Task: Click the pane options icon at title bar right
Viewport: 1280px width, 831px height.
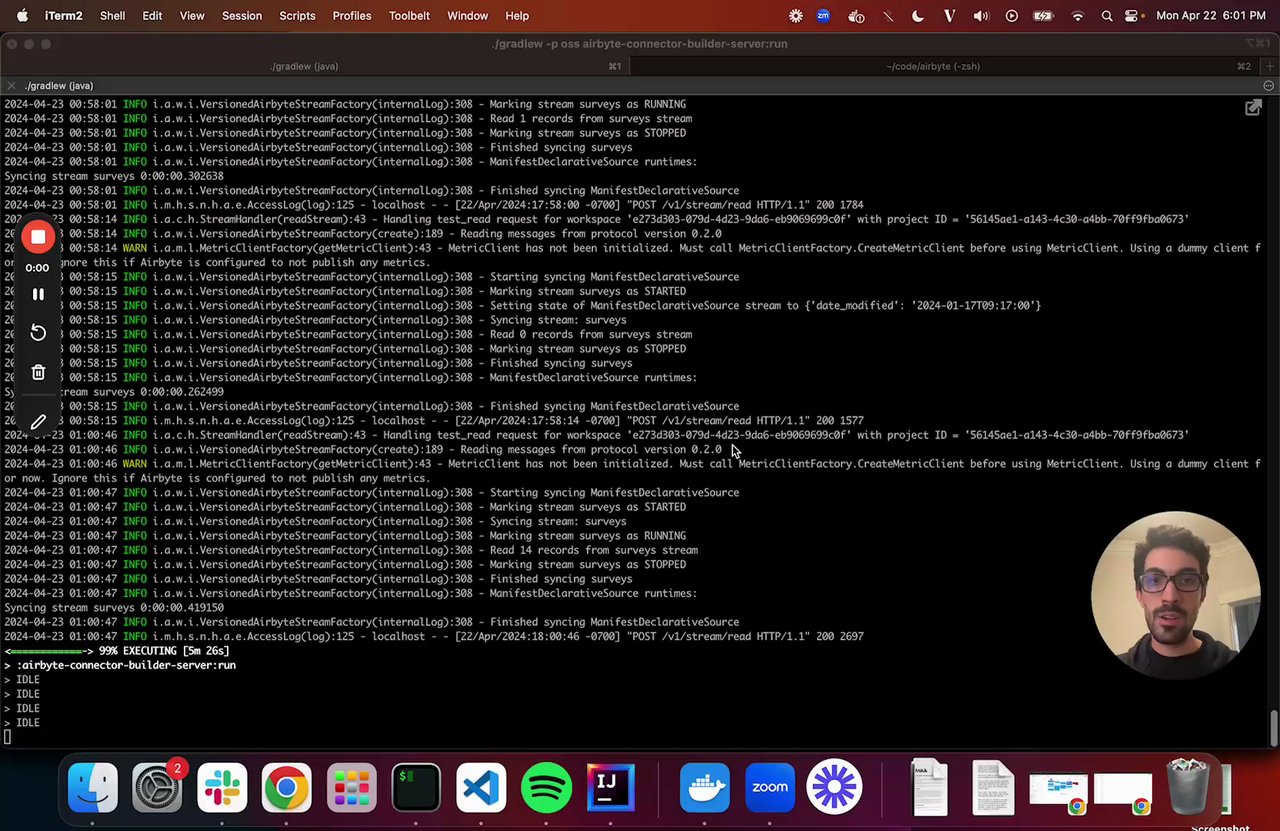Action: 1269,86
